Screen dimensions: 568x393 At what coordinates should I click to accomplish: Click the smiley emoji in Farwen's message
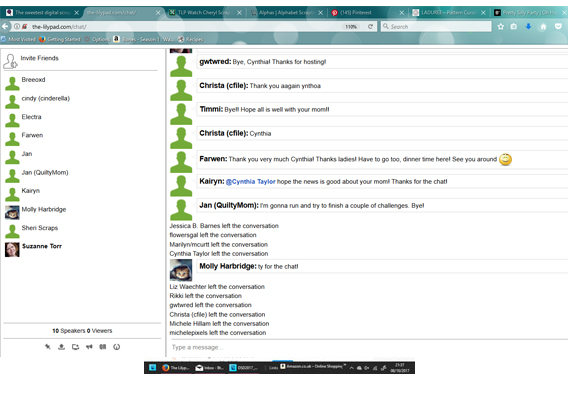coord(505,159)
